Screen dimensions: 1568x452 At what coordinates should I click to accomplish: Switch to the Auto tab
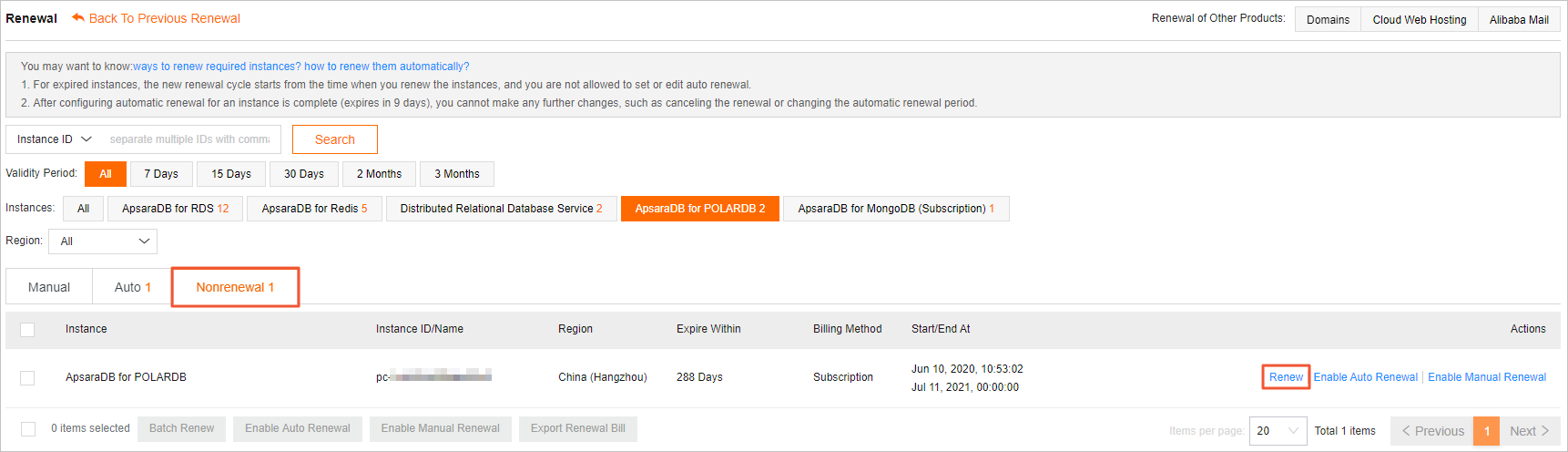[133, 287]
